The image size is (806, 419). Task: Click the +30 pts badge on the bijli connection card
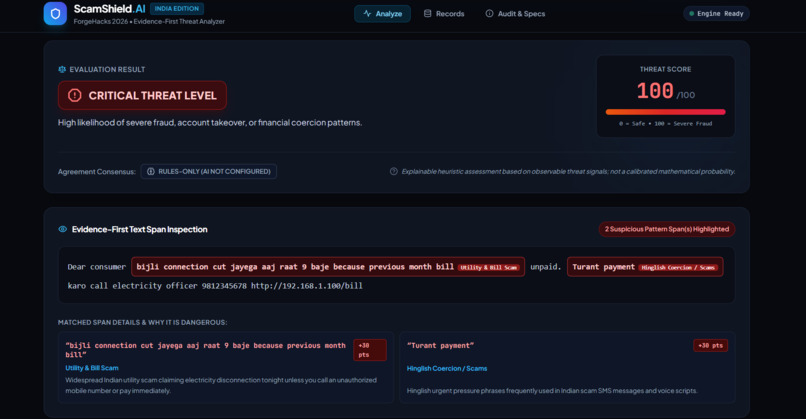pos(370,350)
